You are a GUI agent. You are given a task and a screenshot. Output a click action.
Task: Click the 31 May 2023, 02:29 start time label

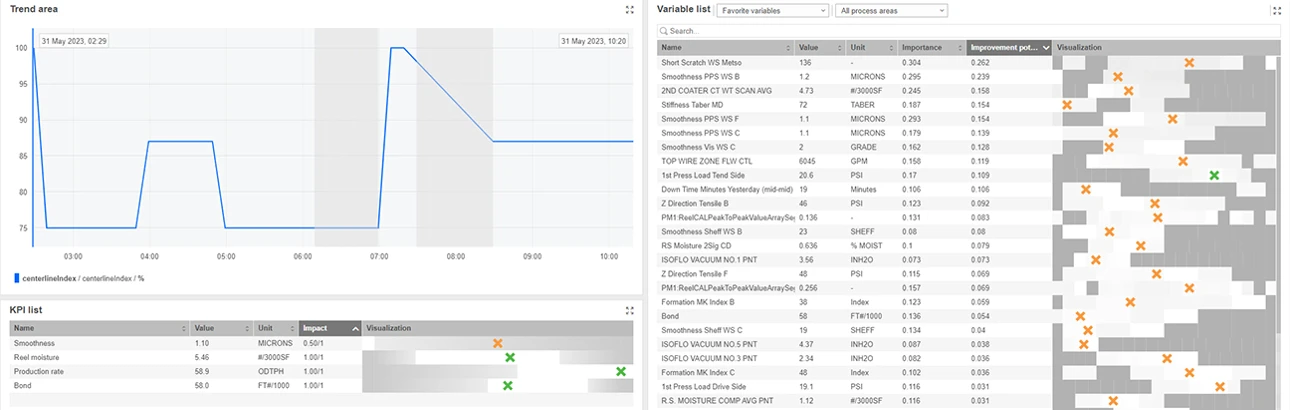75,41
